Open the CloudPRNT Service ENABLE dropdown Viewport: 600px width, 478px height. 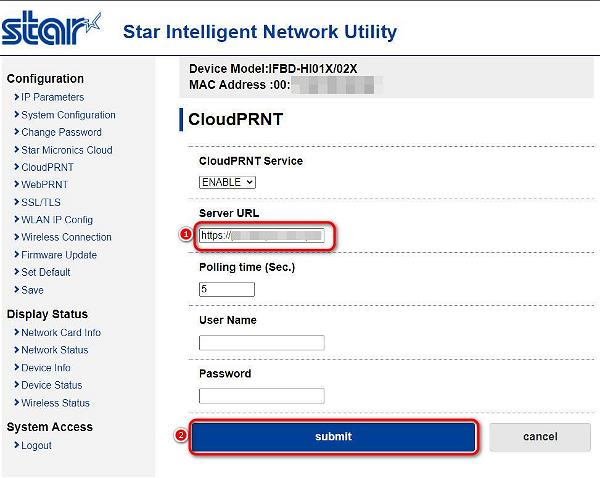click(227, 182)
